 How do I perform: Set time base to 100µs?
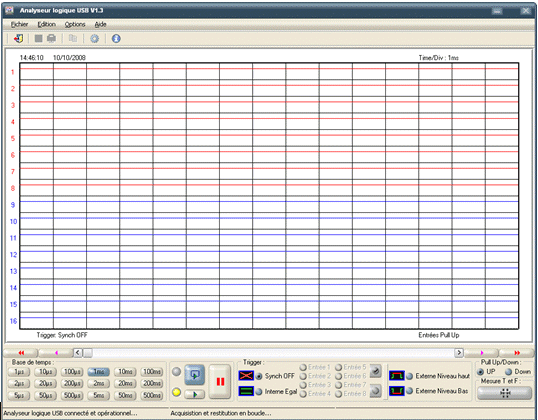pos(72,372)
